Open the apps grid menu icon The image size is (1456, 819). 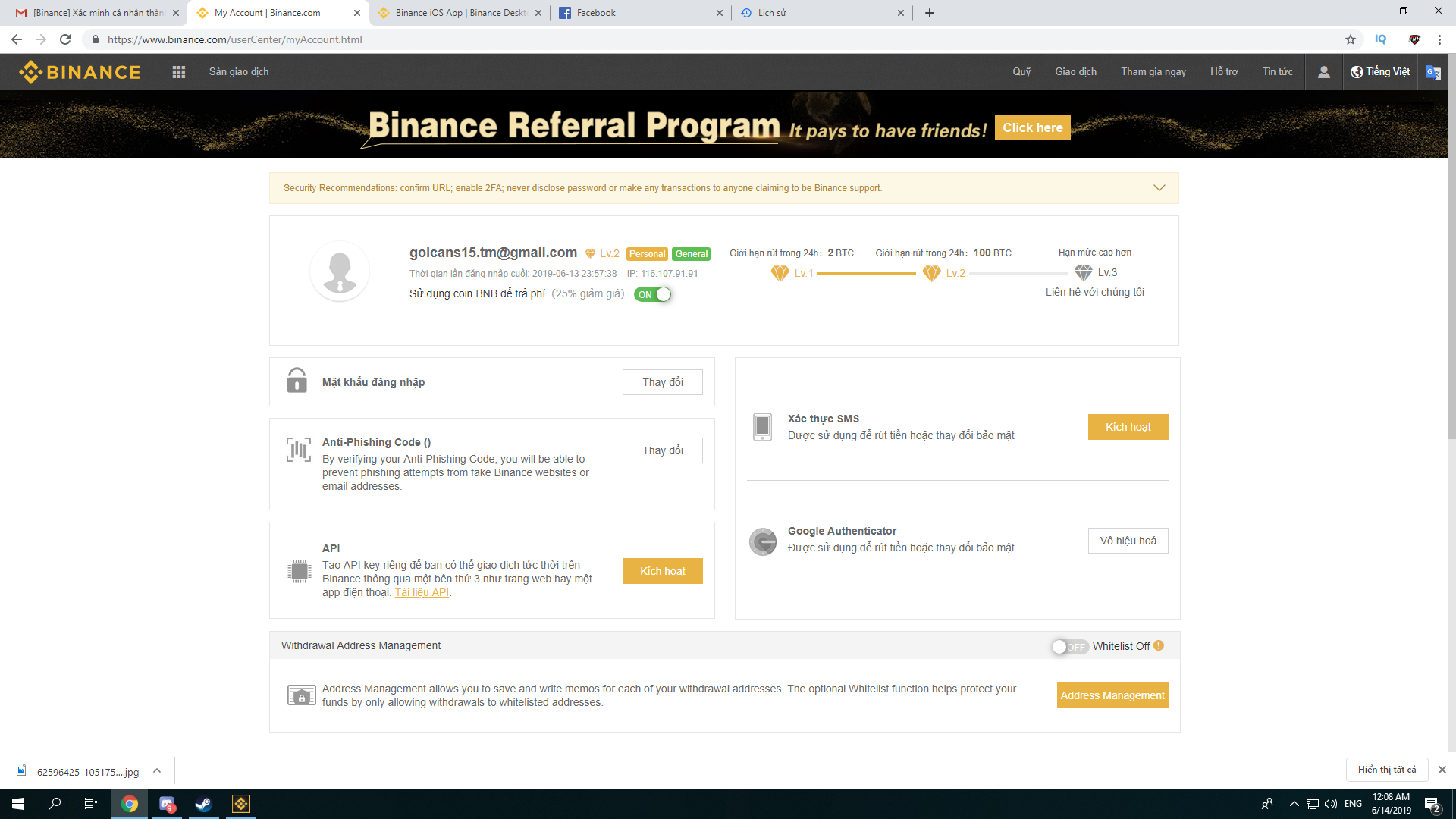179,72
